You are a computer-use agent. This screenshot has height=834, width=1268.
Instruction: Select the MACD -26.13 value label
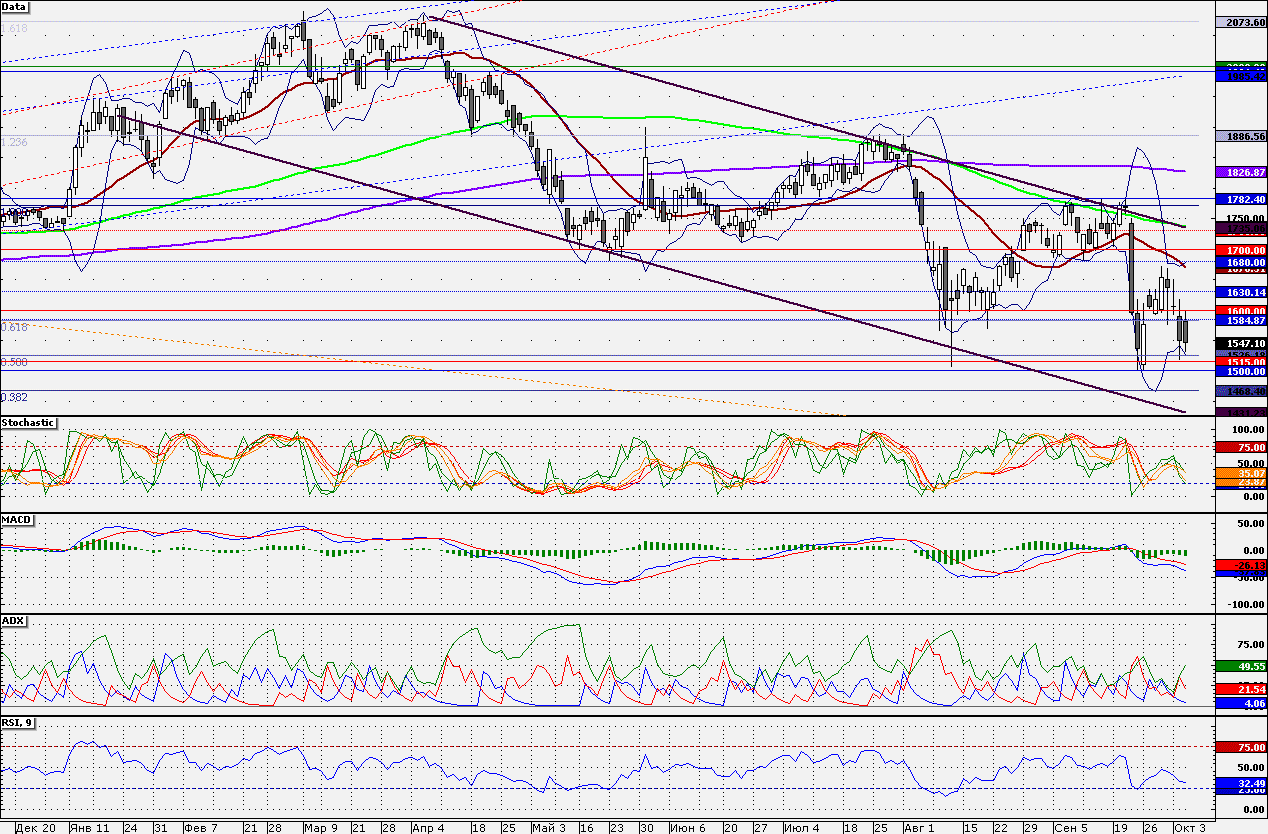click(1239, 565)
